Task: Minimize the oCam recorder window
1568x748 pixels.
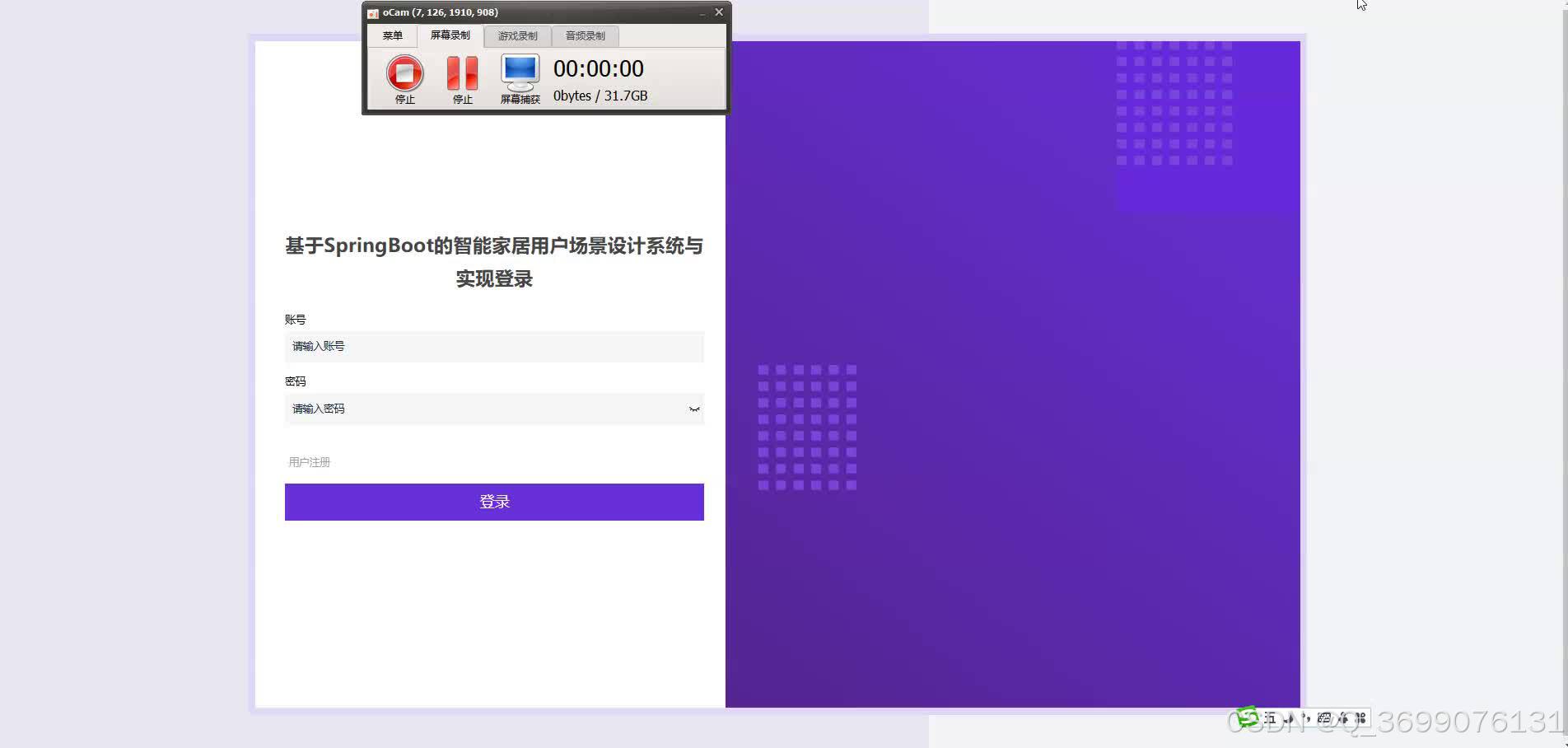Action: click(x=702, y=13)
